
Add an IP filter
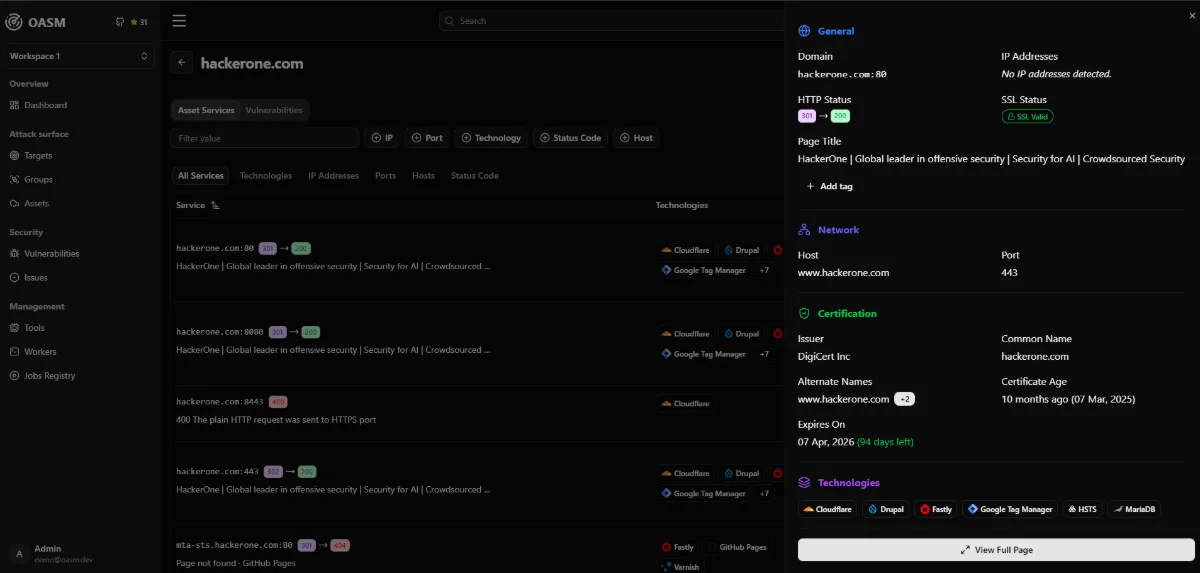tap(382, 138)
